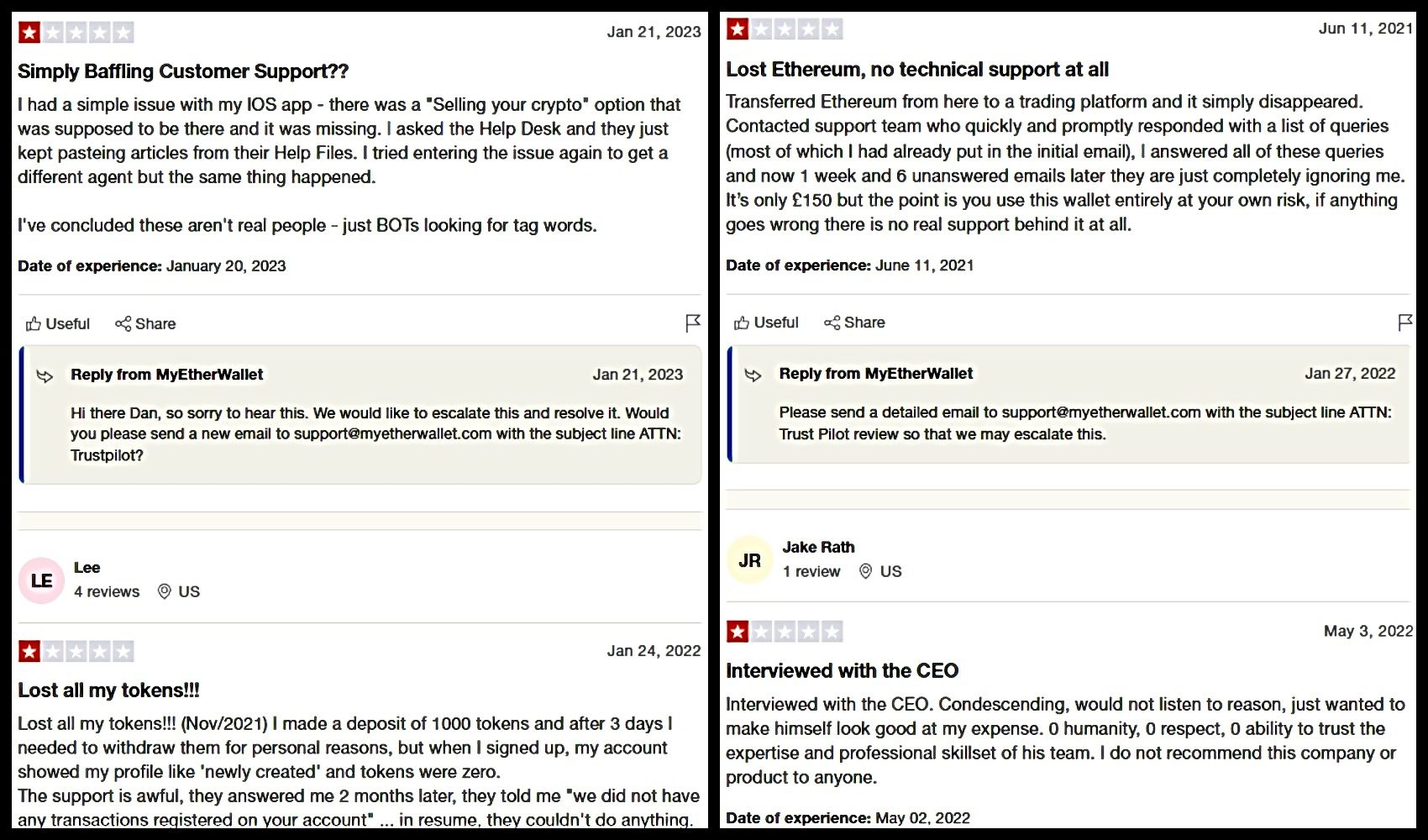The height and width of the screenshot is (840, 1428).
Task: Flag the Simply Baffling Customer Support review
Action: [693, 323]
